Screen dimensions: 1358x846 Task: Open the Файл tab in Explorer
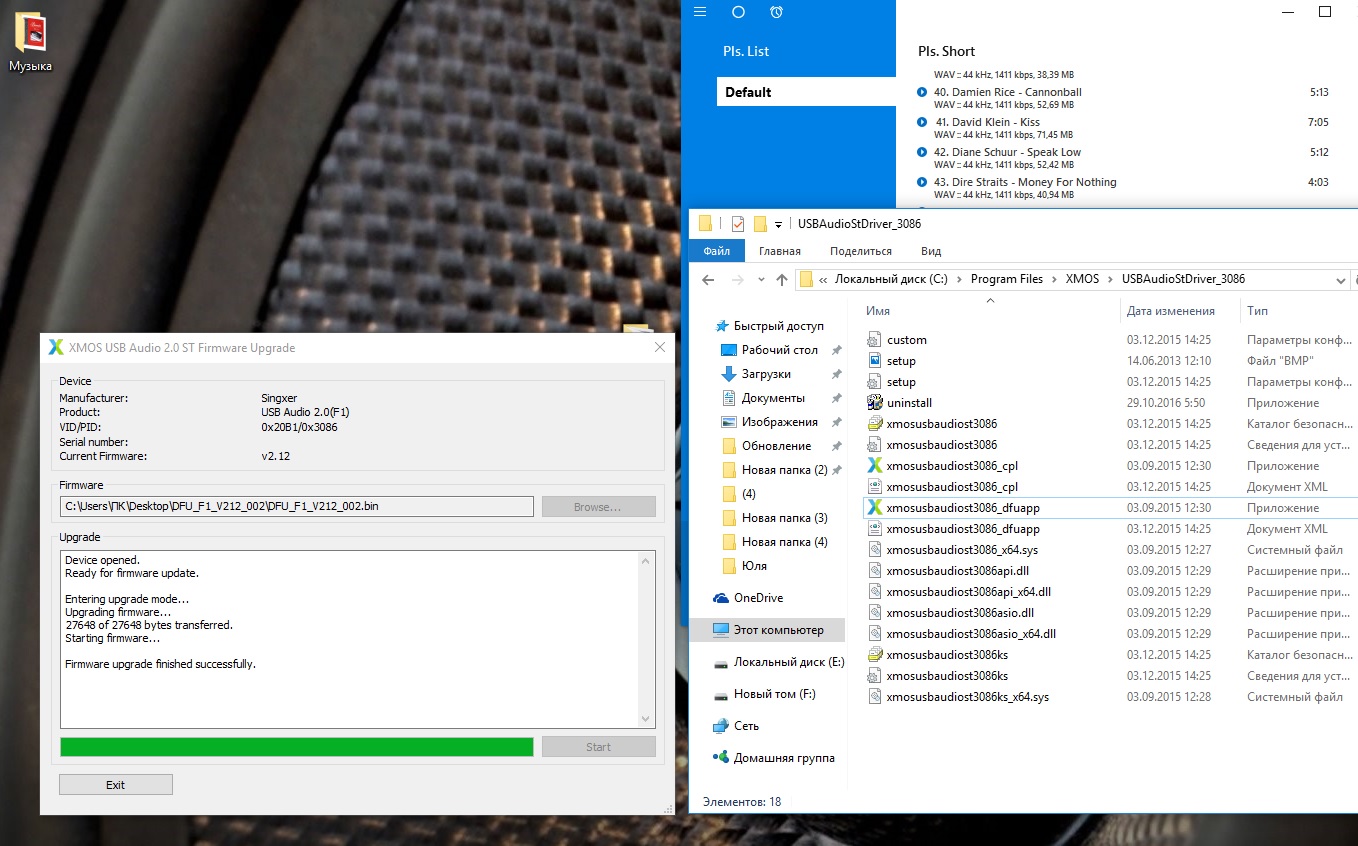(716, 251)
